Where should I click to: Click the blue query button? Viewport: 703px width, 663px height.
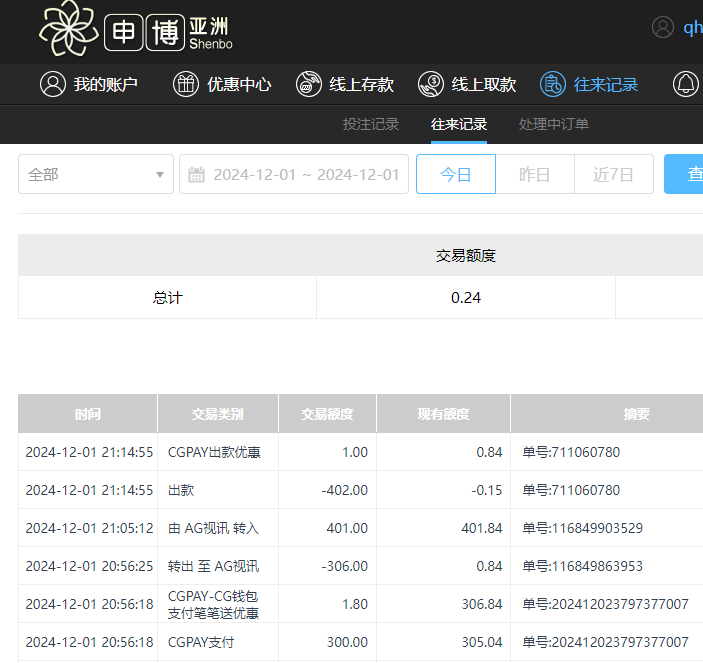tap(684, 174)
